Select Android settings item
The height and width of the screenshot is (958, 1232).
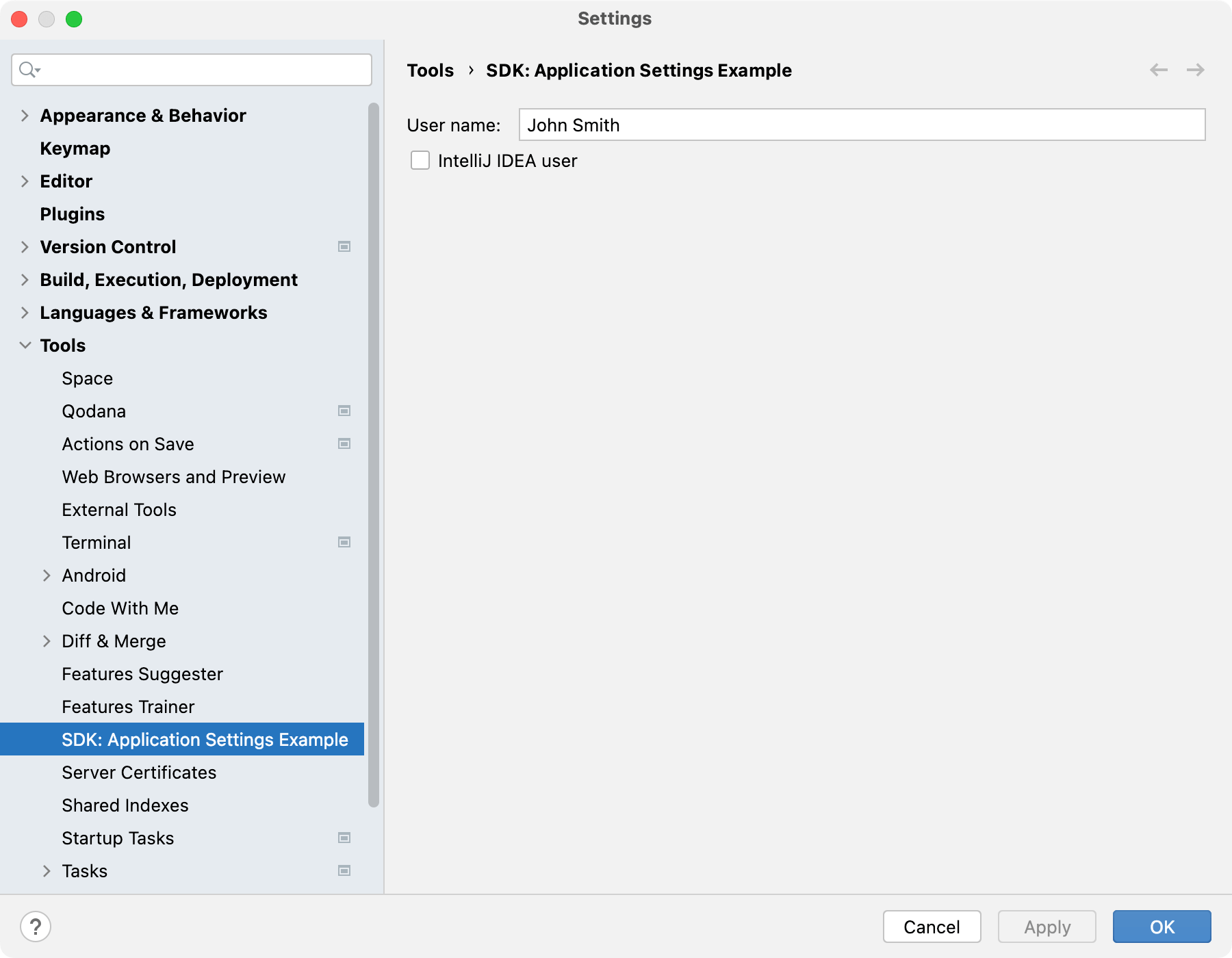click(94, 575)
